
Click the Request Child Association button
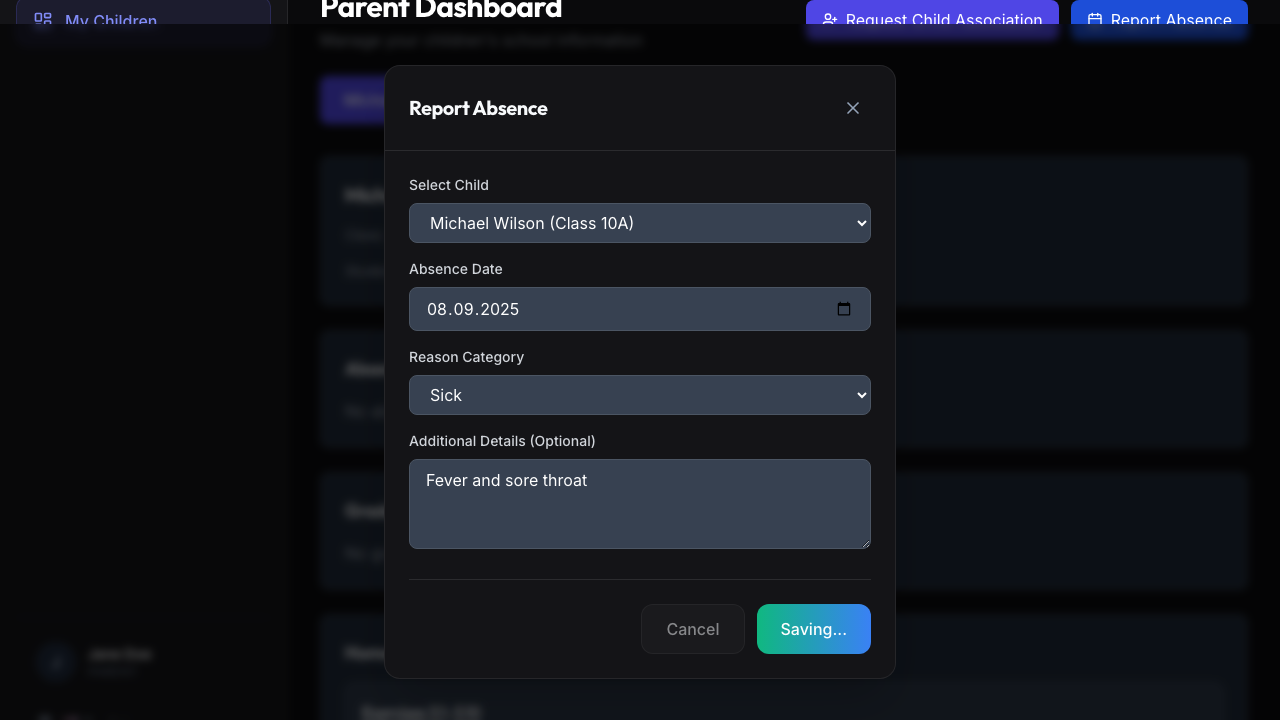point(931,20)
